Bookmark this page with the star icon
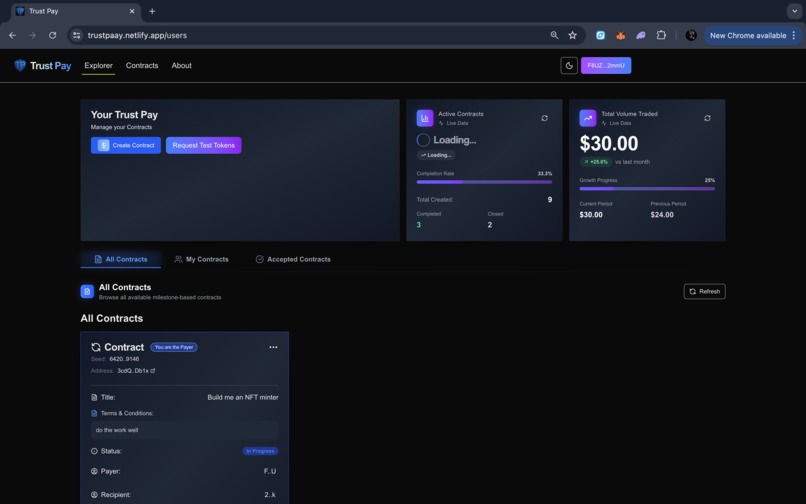Viewport: 806px width, 504px height. tap(573, 35)
